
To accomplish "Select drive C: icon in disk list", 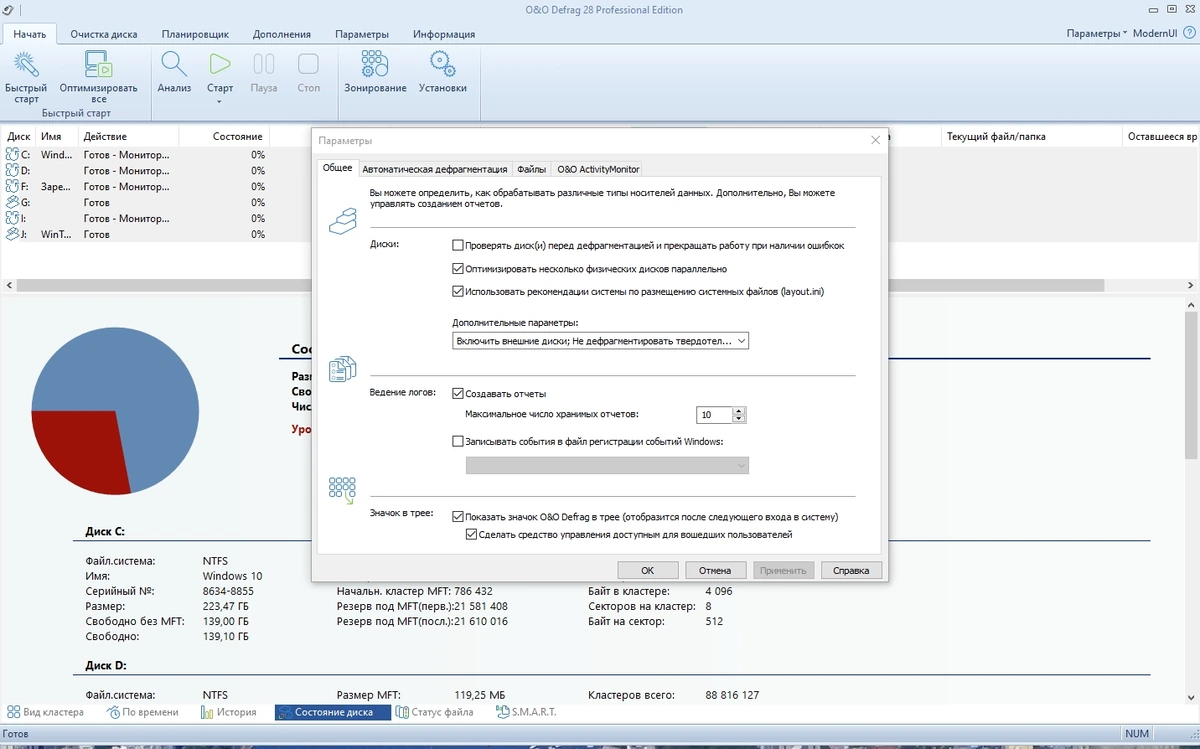I will (12, 155).
